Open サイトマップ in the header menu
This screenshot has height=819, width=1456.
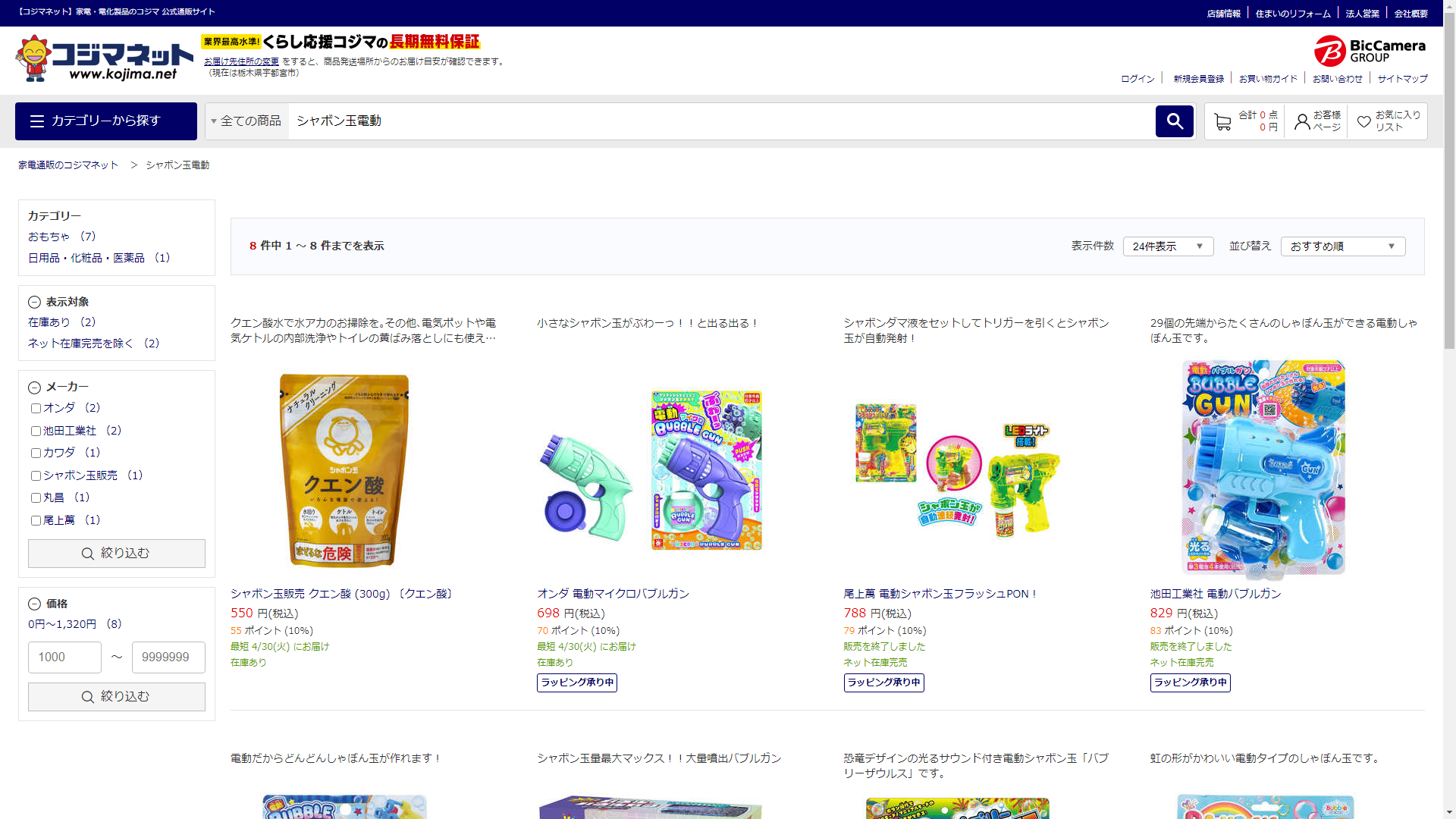point(1402,79)
